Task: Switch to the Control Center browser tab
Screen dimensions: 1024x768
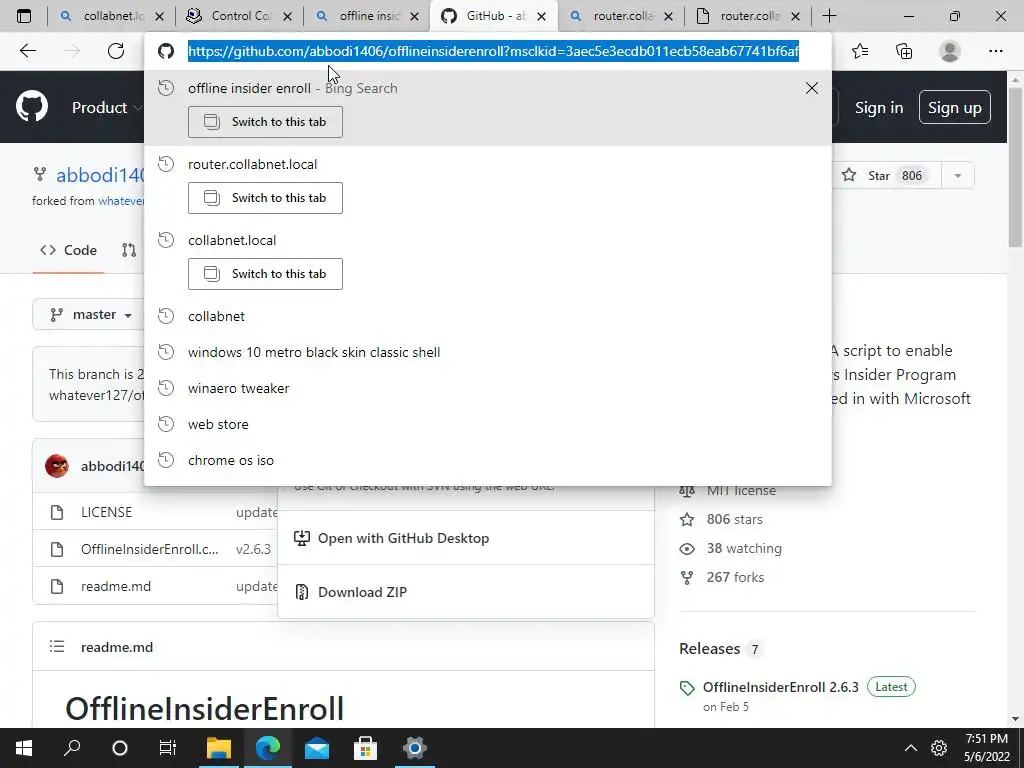Action: tap(239, 16)
